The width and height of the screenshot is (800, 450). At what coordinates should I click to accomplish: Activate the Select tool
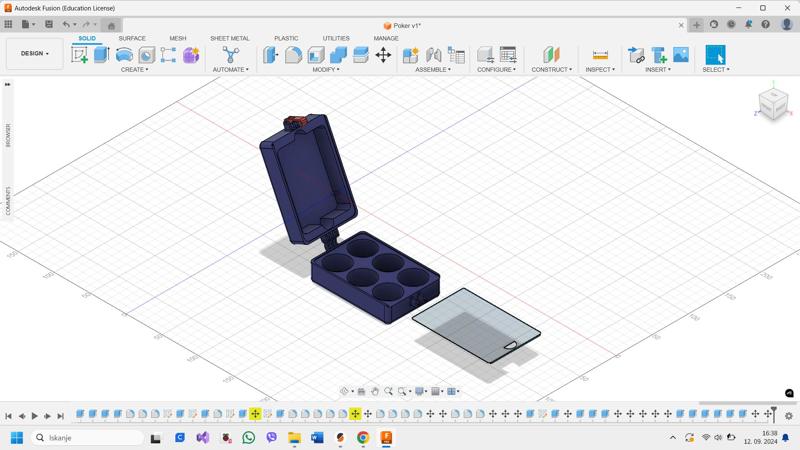[x=715, y=55]
